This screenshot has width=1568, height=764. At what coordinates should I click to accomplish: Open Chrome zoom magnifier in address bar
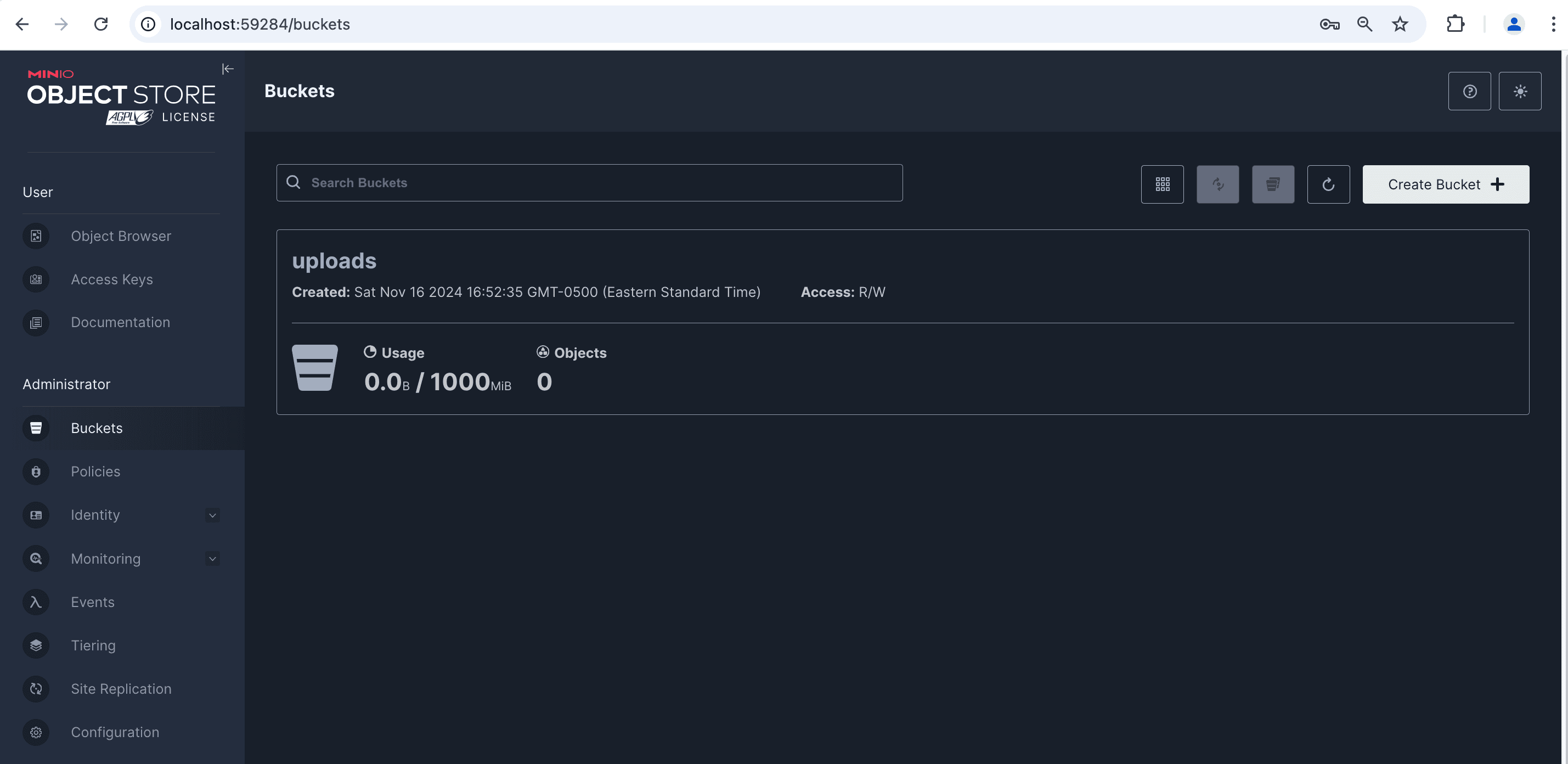(x=1364, y=24)
